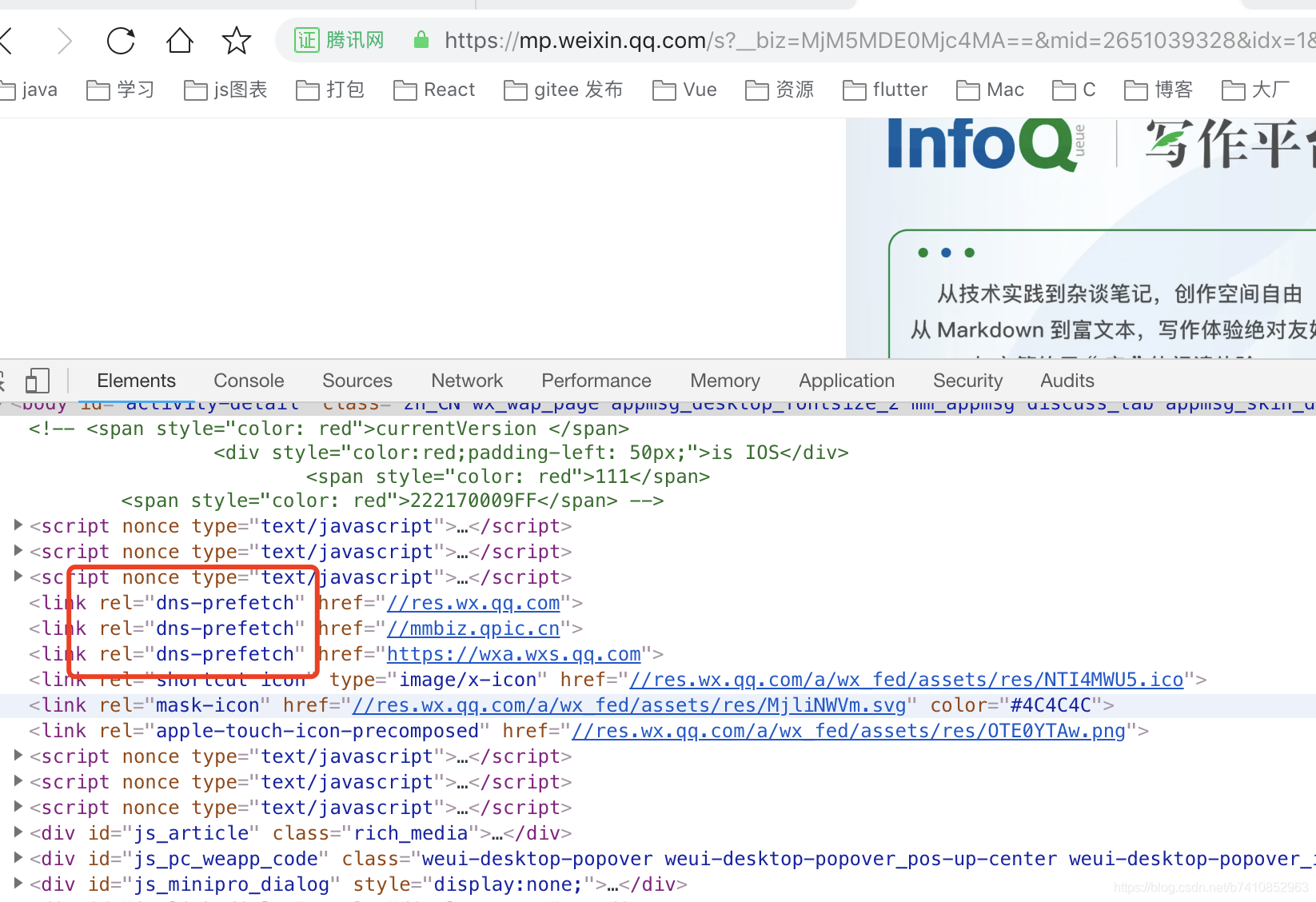This screenshot has height=902, width=1316.
Task: Reload the page with refresh icon
Action: (121, 40)
